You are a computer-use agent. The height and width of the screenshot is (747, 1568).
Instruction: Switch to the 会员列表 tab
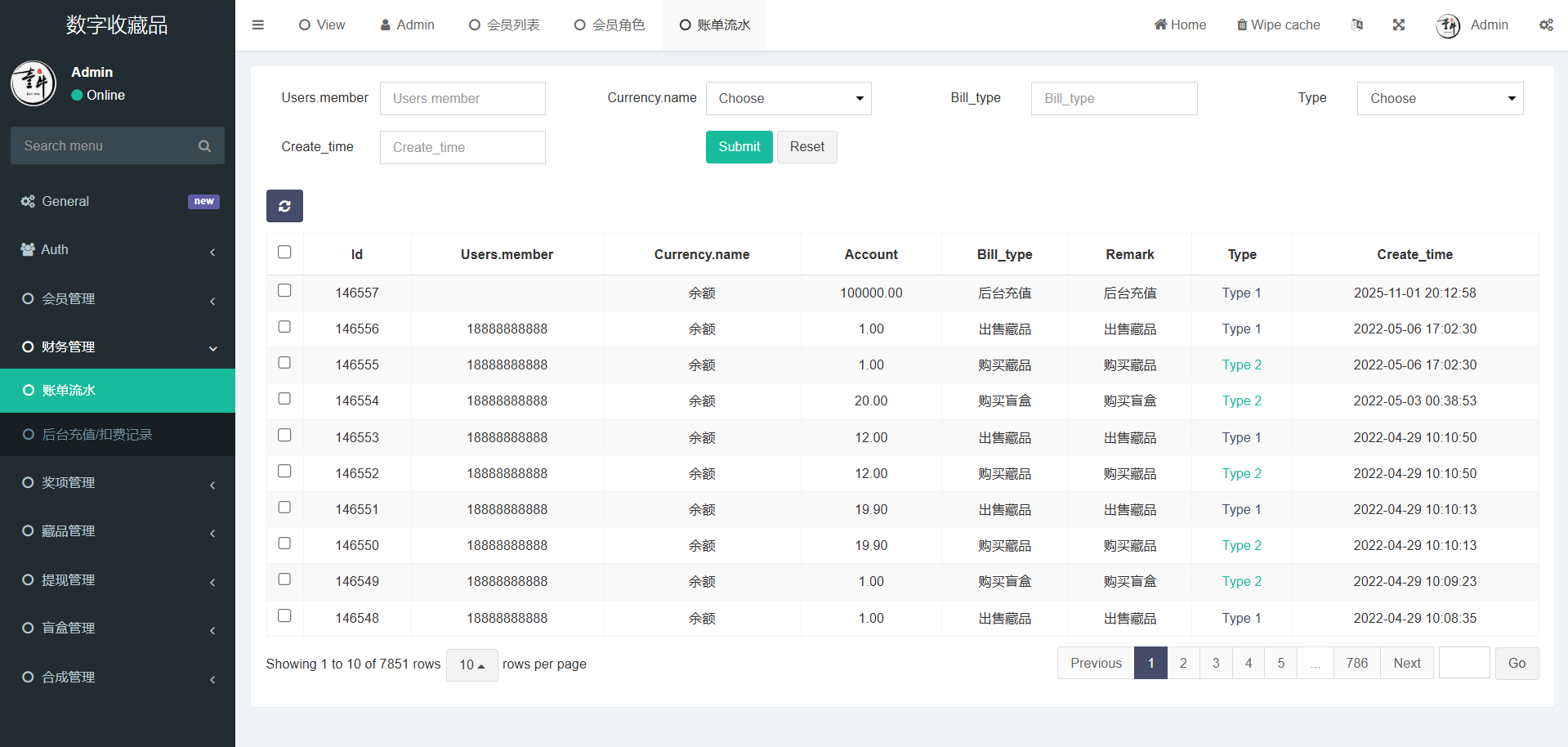tap(504, 25)
